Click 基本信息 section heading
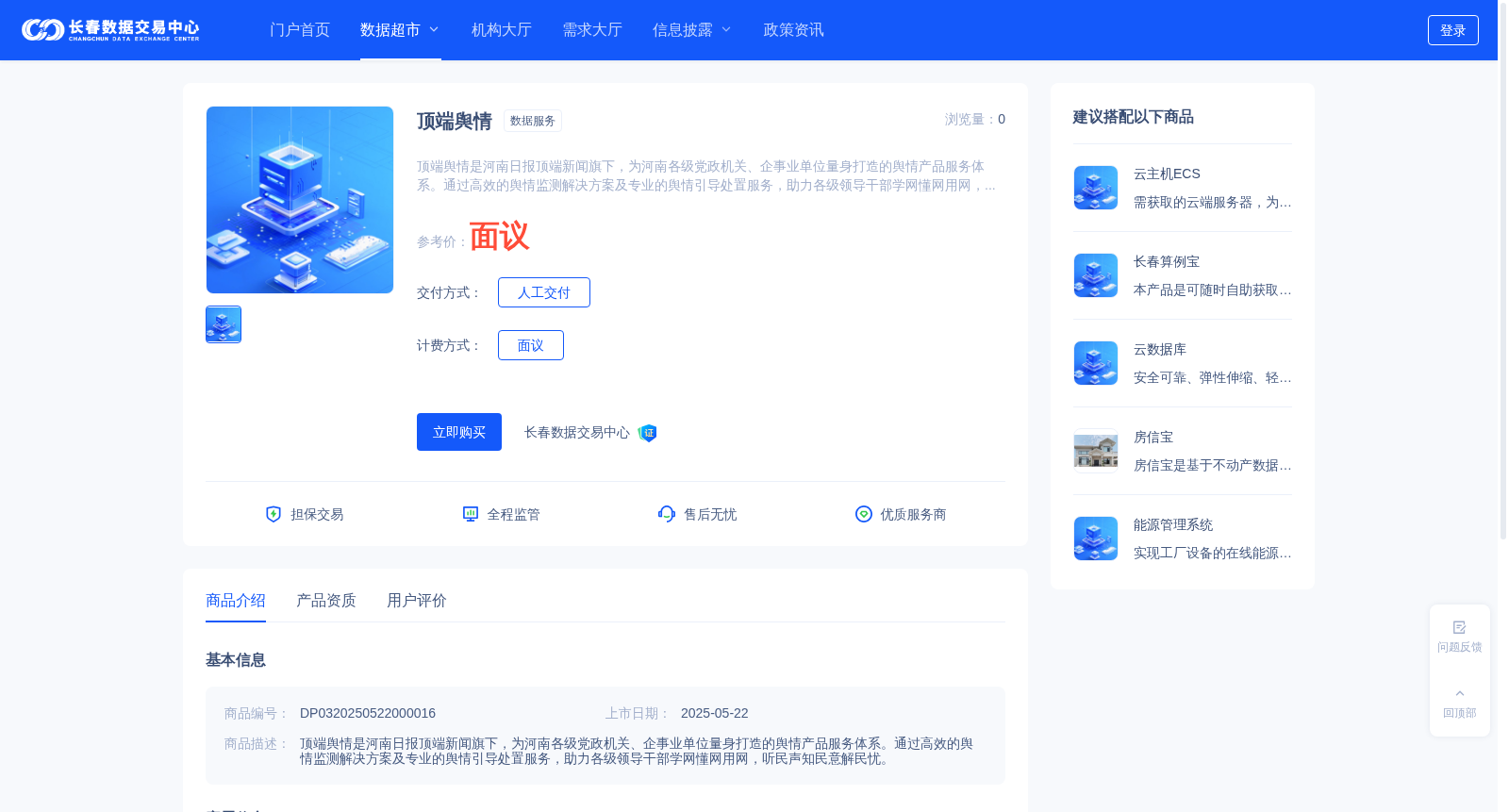Viewport: 1509px width, 812px height. [236, 660]
